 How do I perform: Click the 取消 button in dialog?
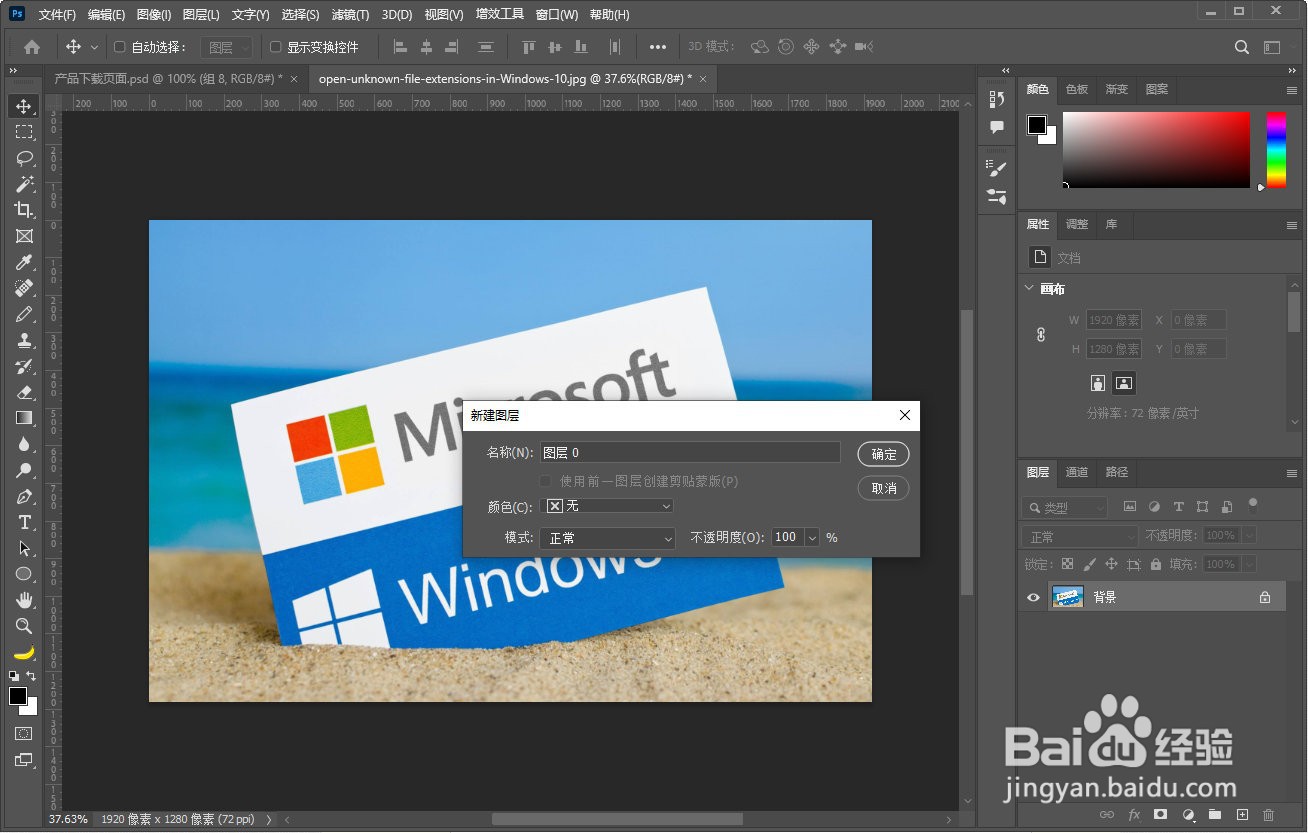(884, 488)
